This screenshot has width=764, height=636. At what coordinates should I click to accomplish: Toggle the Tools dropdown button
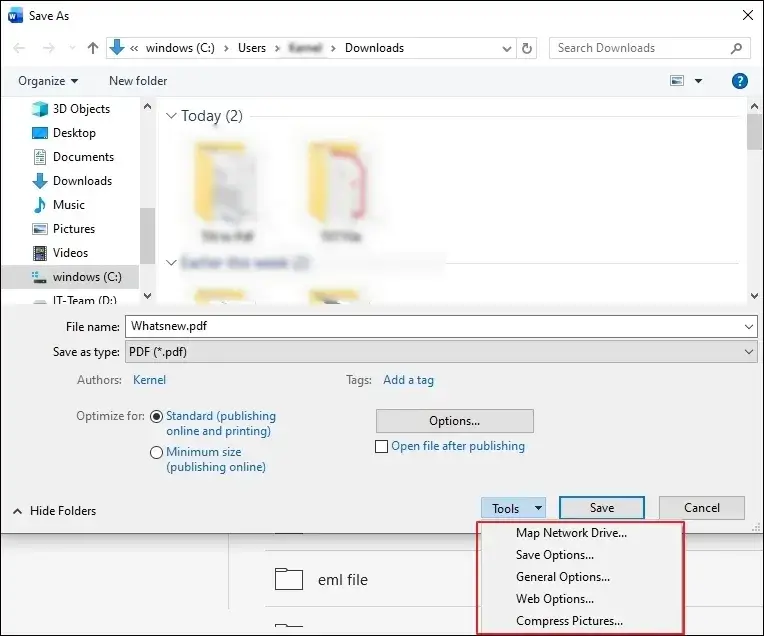[x=513, y=508]
